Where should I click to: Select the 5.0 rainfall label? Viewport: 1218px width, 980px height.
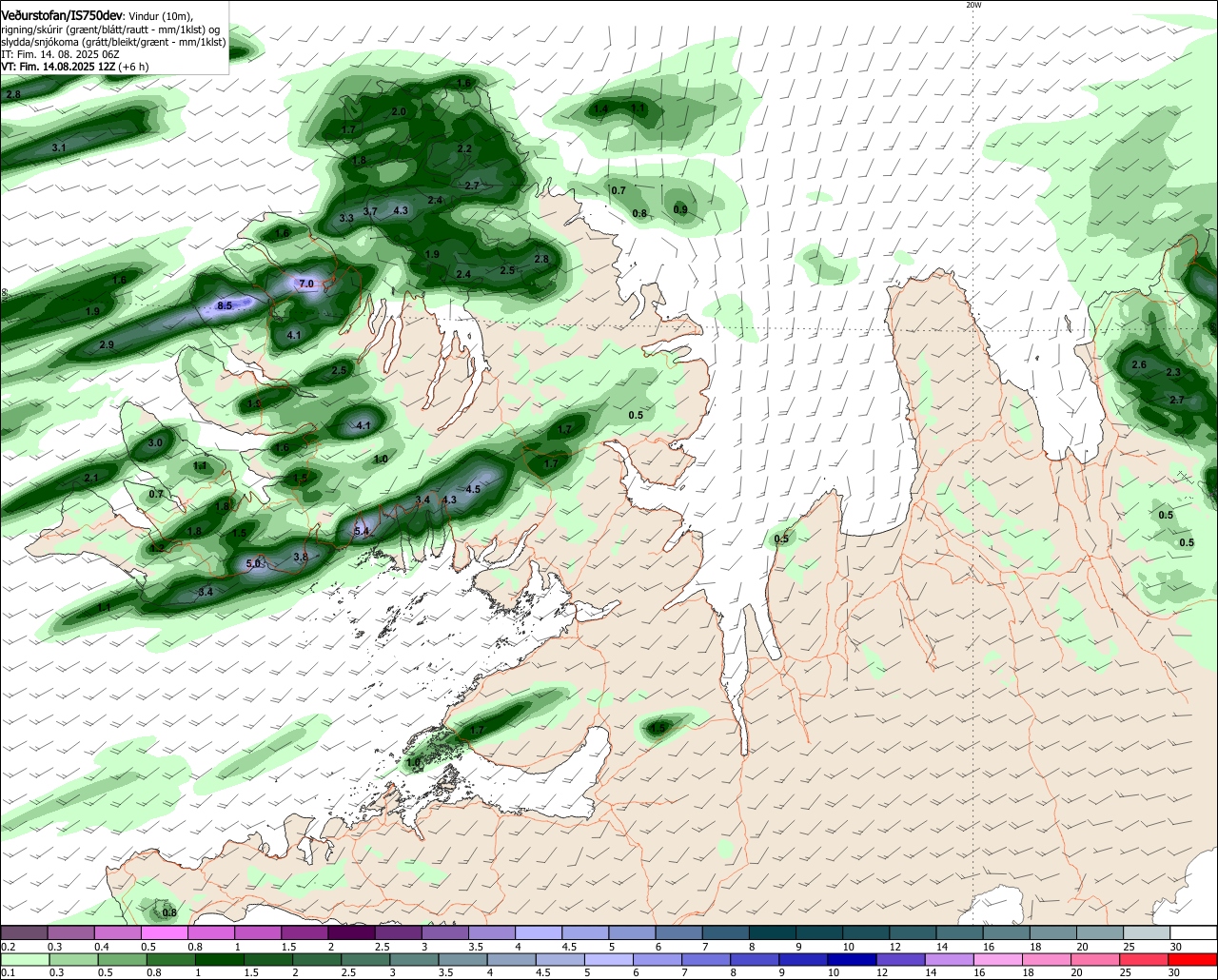click(253, 563)
